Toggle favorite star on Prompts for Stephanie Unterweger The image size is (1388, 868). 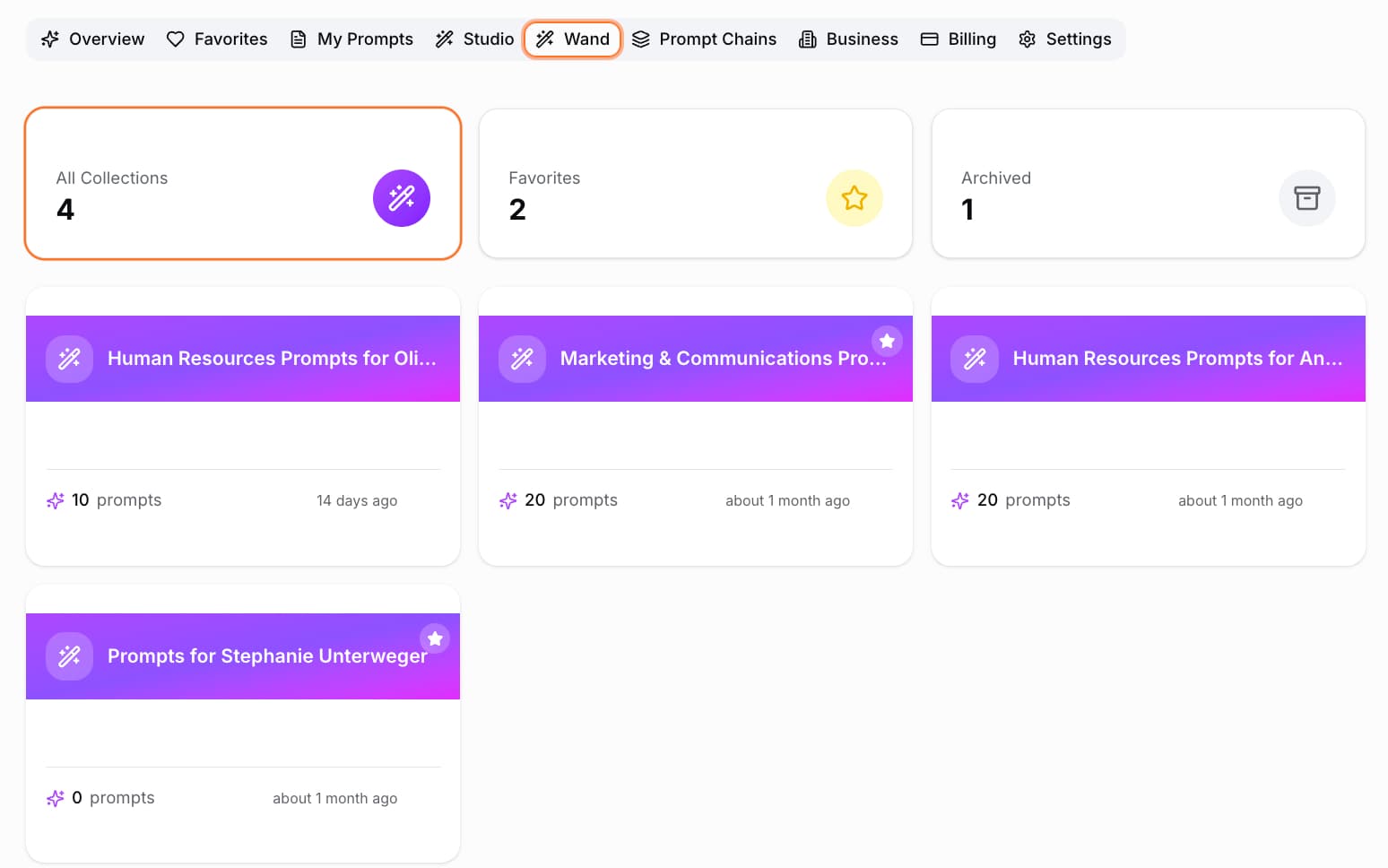(x=435, y=638)
